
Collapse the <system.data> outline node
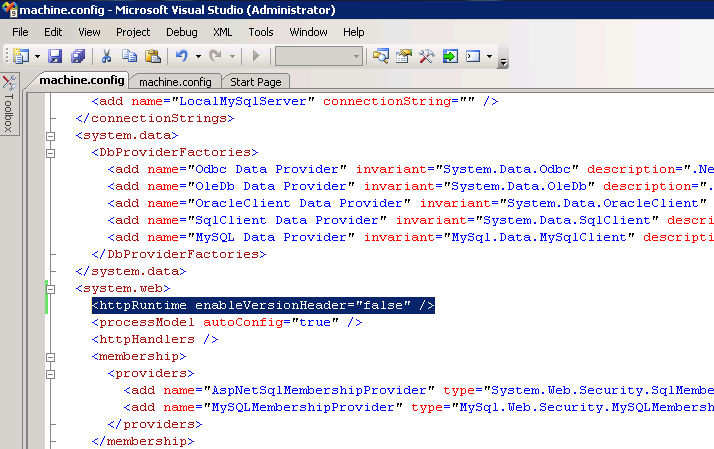[51, 136]
